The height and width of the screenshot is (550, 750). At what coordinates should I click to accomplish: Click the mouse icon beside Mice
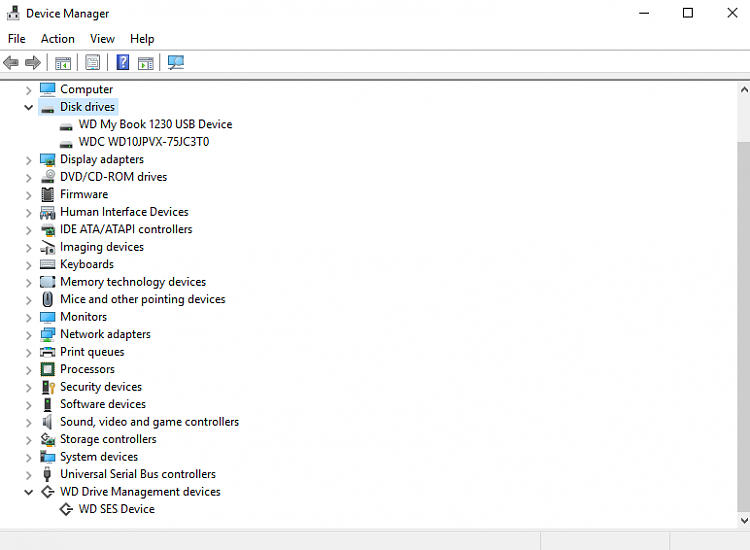[x=47, y=299]
